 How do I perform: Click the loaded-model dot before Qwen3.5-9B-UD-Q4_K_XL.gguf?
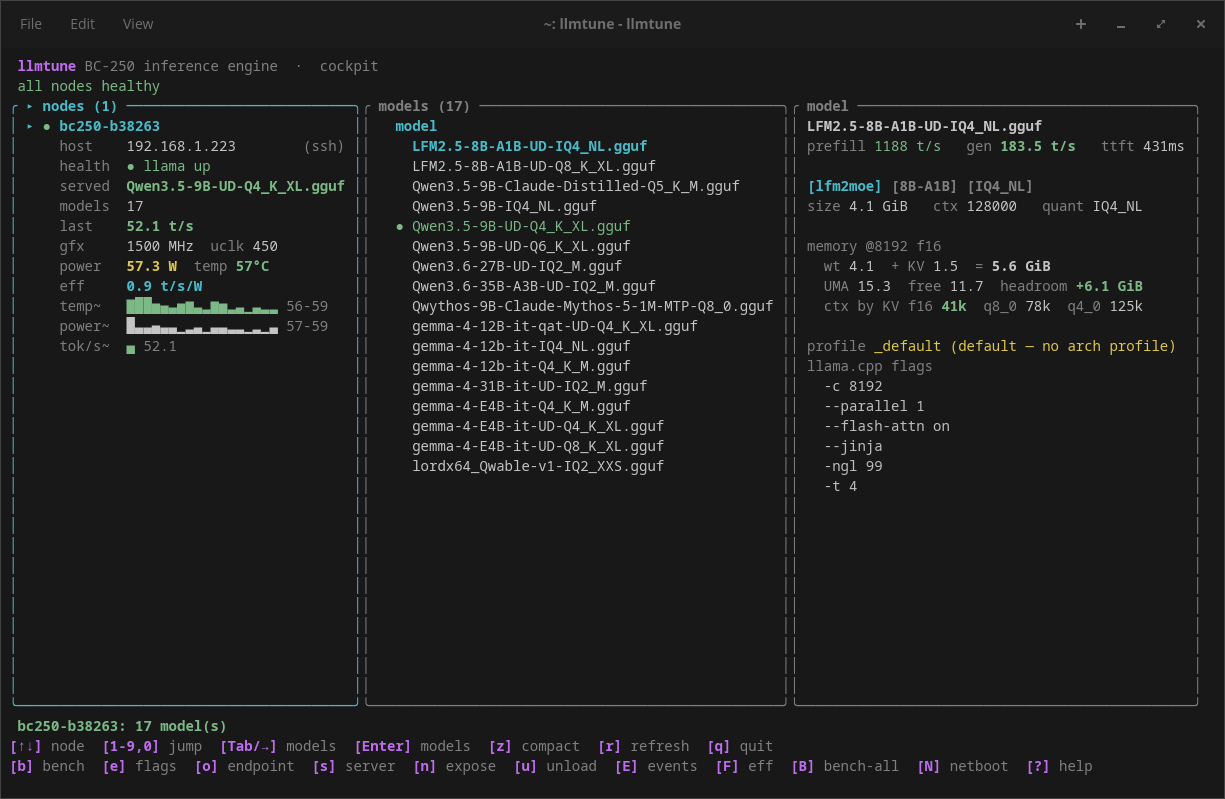tap(400, 226)
